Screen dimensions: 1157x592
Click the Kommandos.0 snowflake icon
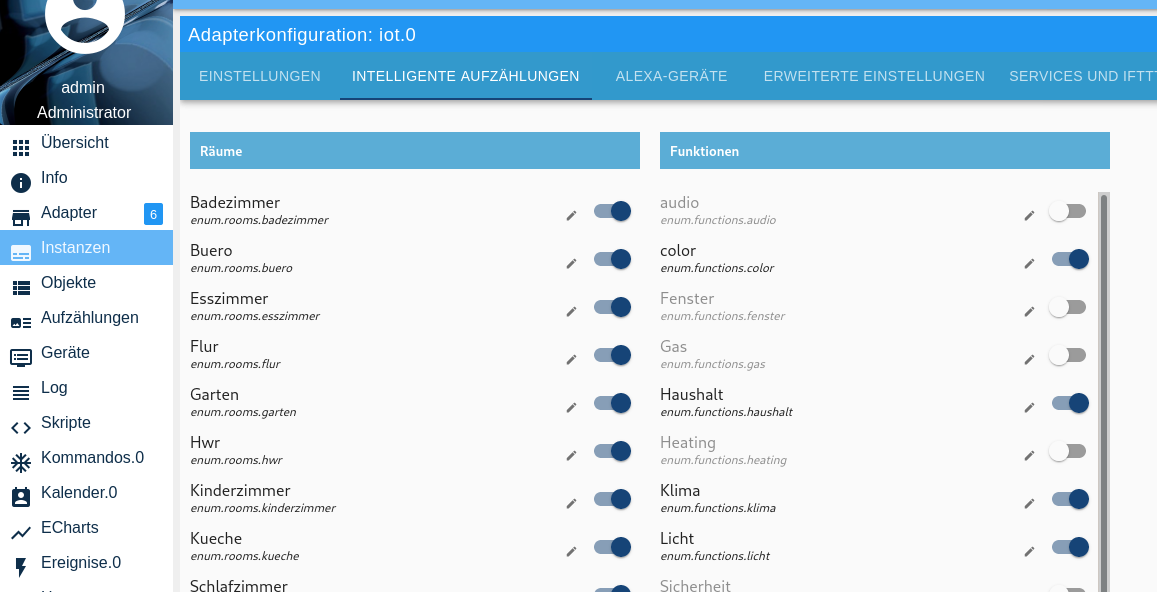coord(21,463)
